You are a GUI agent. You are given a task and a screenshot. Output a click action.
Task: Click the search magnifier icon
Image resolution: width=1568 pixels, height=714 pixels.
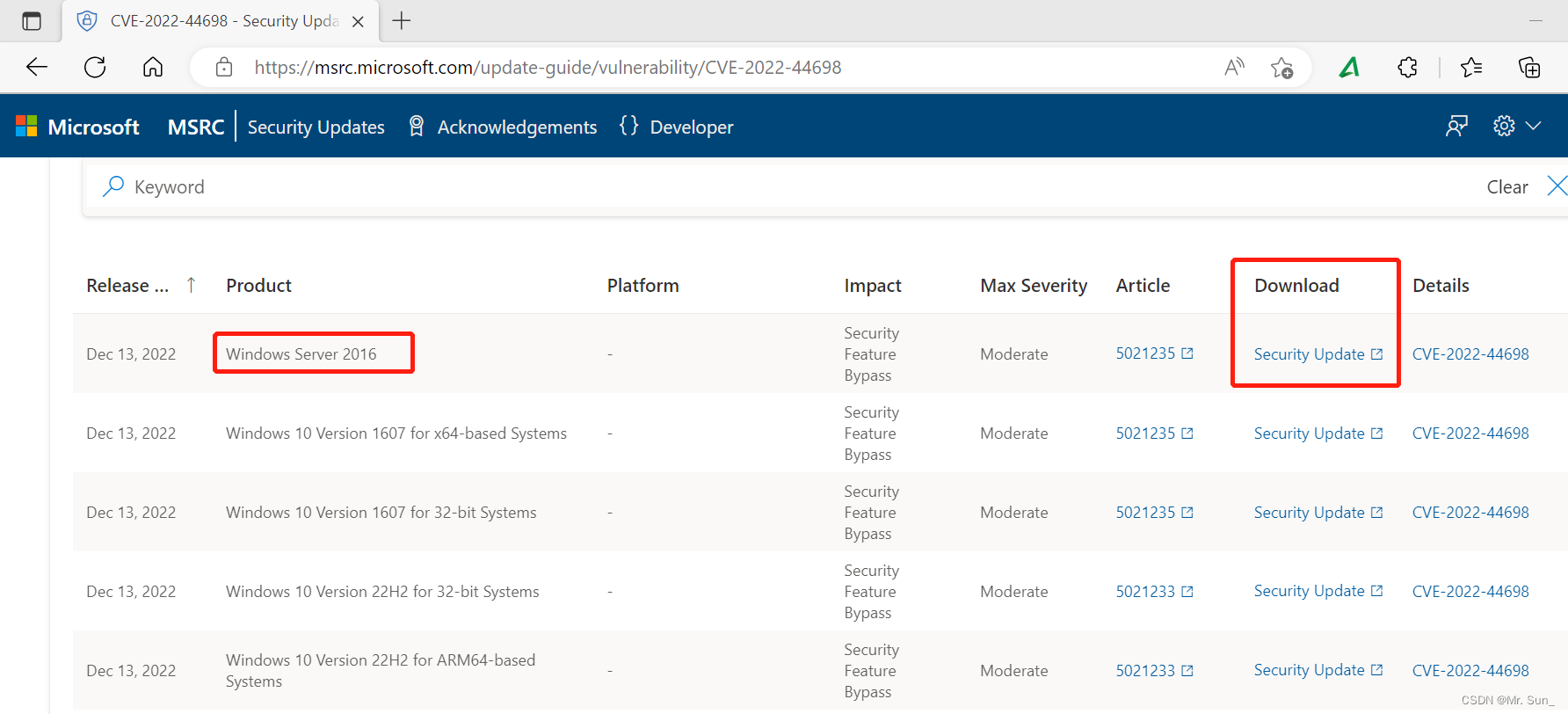113,186
